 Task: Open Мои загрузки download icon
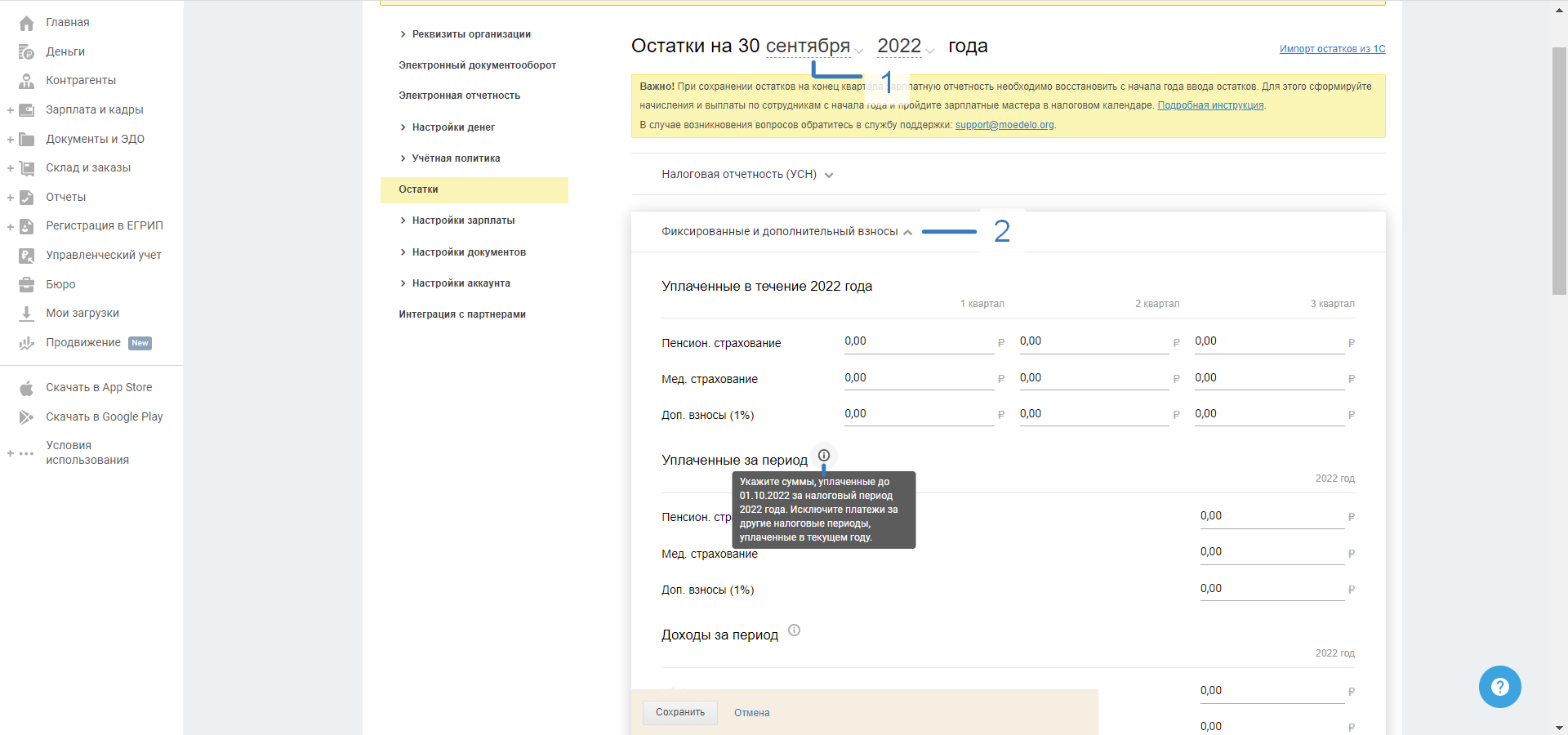[26, 314]
